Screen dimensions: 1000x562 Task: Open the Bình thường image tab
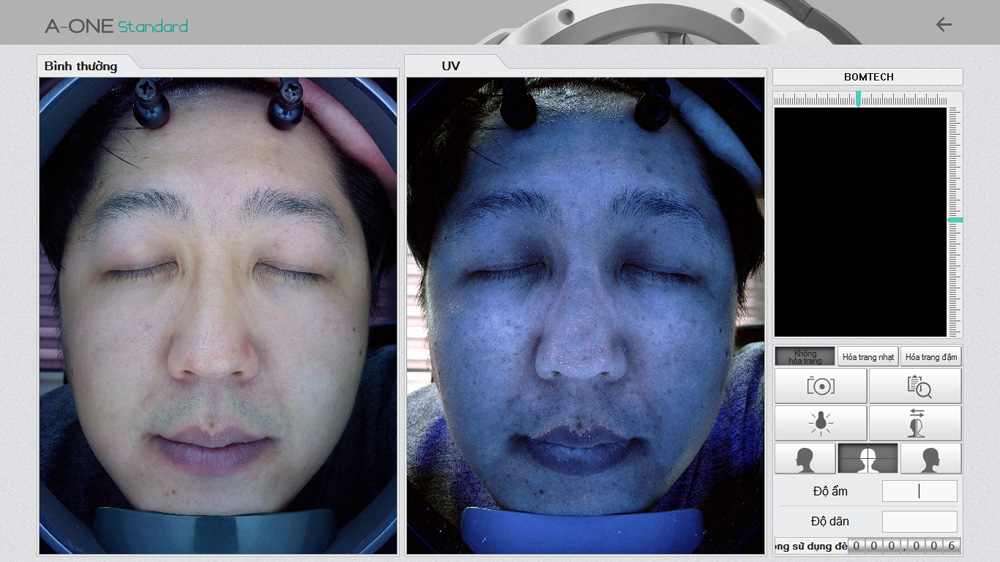coord(82,66)
